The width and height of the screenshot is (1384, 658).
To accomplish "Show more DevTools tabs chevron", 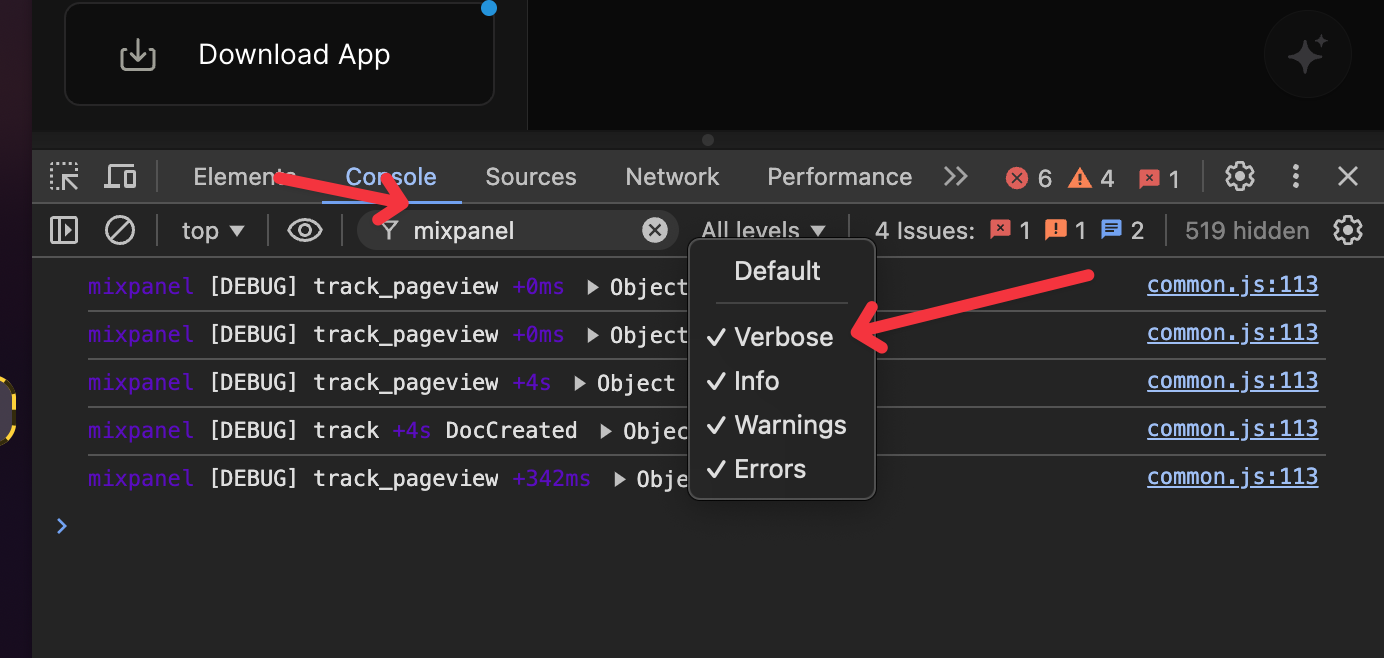I will [x=956, y=177].
